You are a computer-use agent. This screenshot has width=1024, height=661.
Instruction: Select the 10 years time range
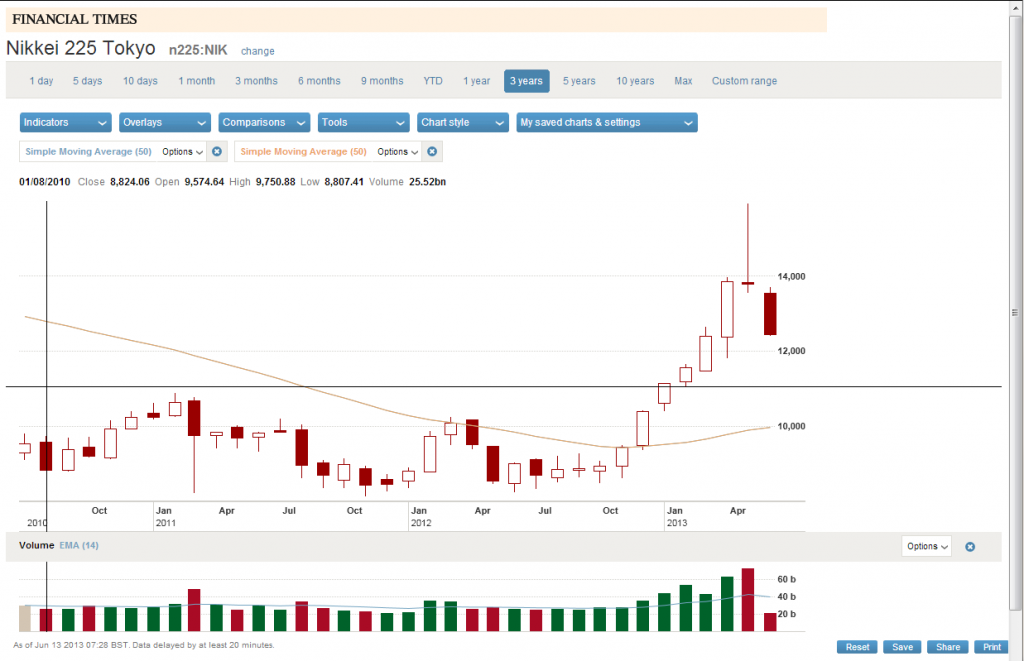(x=635, y=81)
